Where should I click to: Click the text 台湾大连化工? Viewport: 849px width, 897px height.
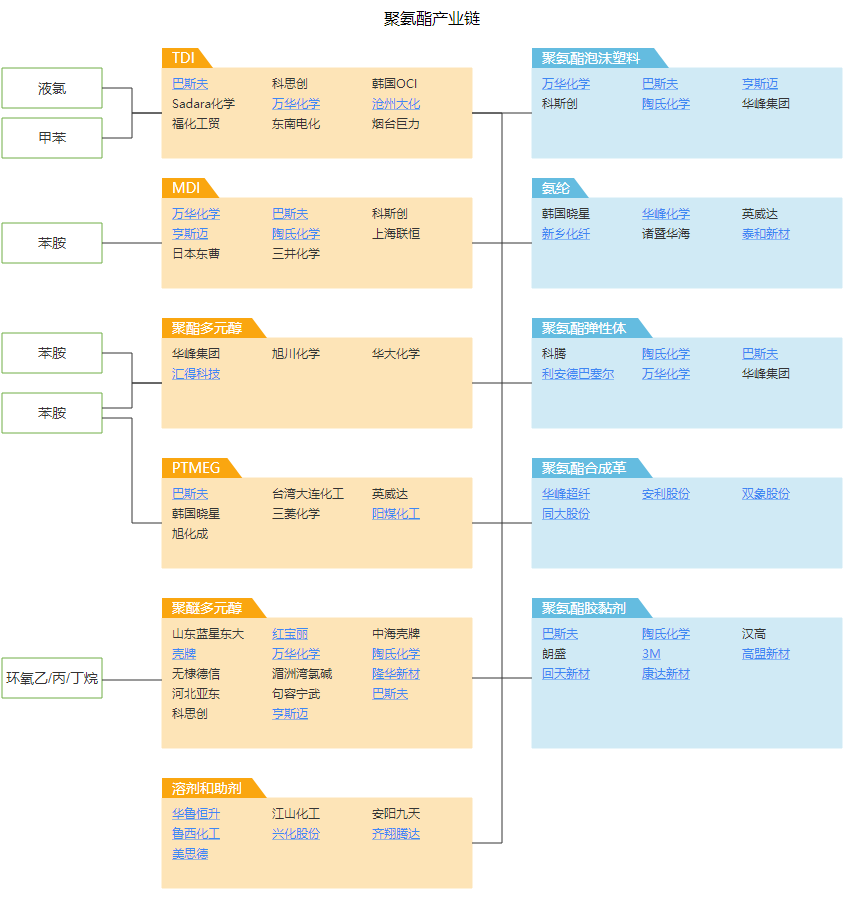click(308, 493)
